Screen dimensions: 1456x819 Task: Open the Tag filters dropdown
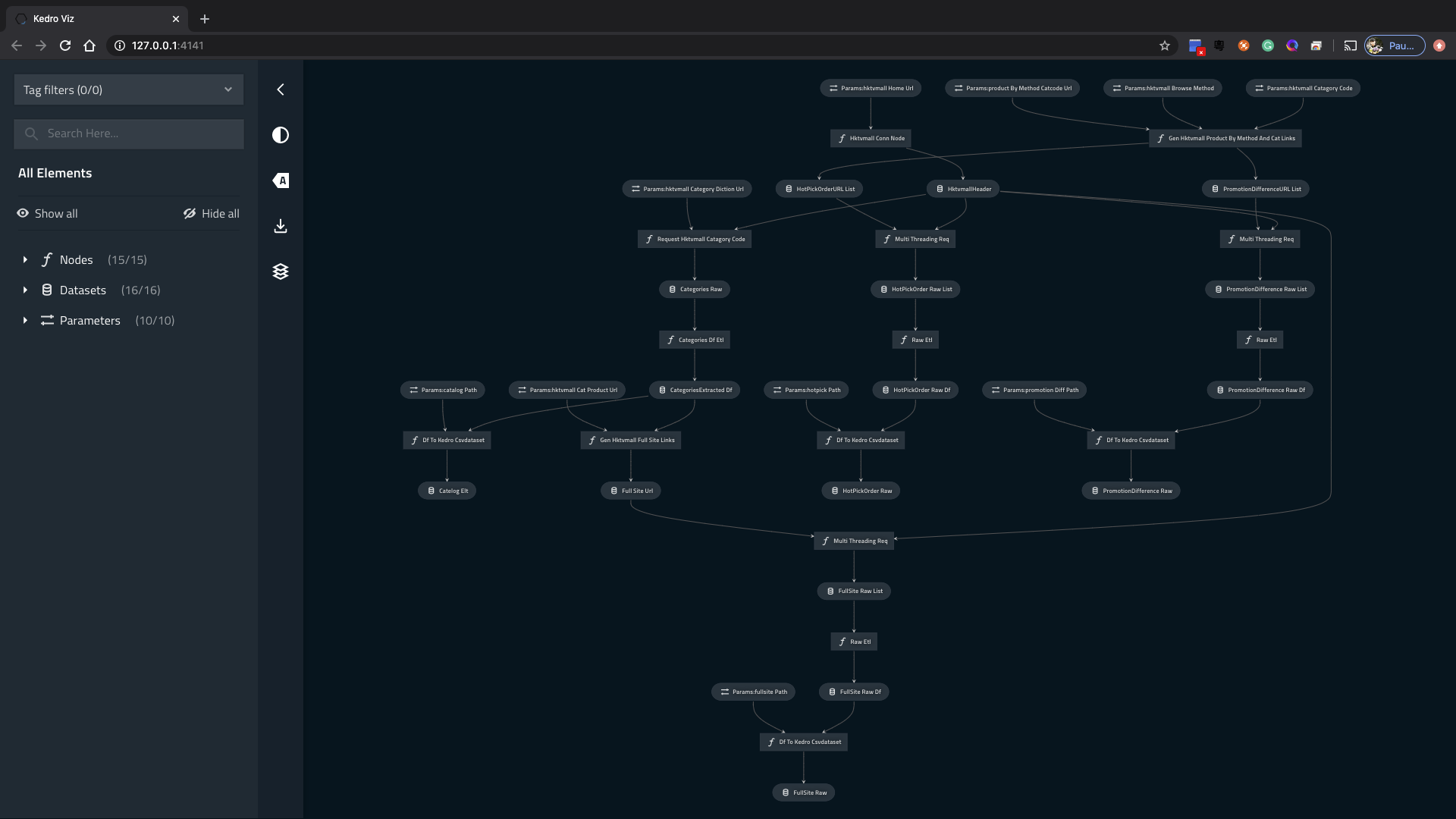[x=128, y=89]
